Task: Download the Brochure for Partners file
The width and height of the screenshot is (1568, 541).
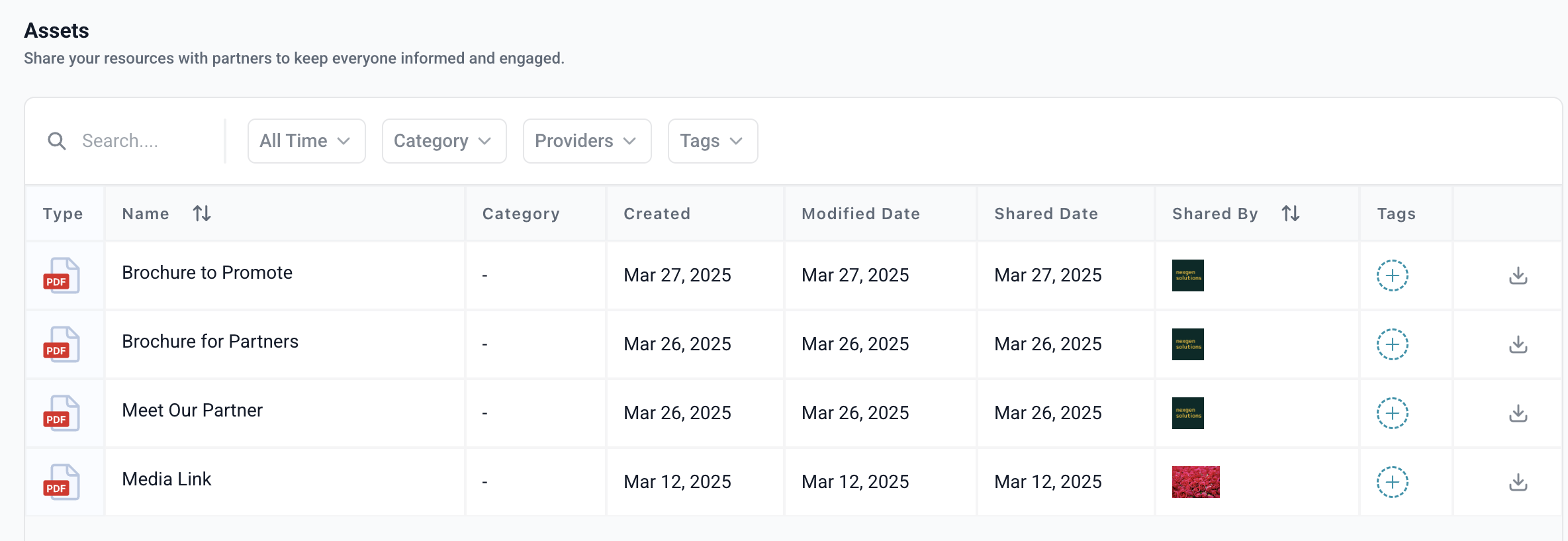Action: (x=1518, y=344)
